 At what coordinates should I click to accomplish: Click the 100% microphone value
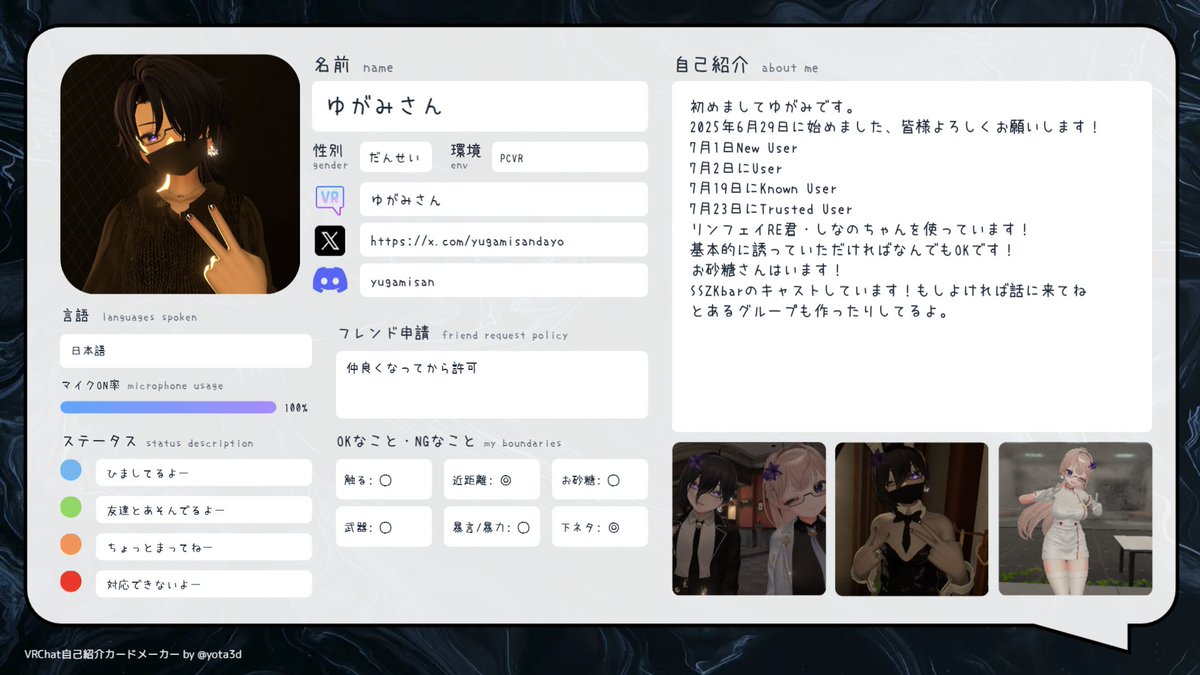tap(296, 408)
